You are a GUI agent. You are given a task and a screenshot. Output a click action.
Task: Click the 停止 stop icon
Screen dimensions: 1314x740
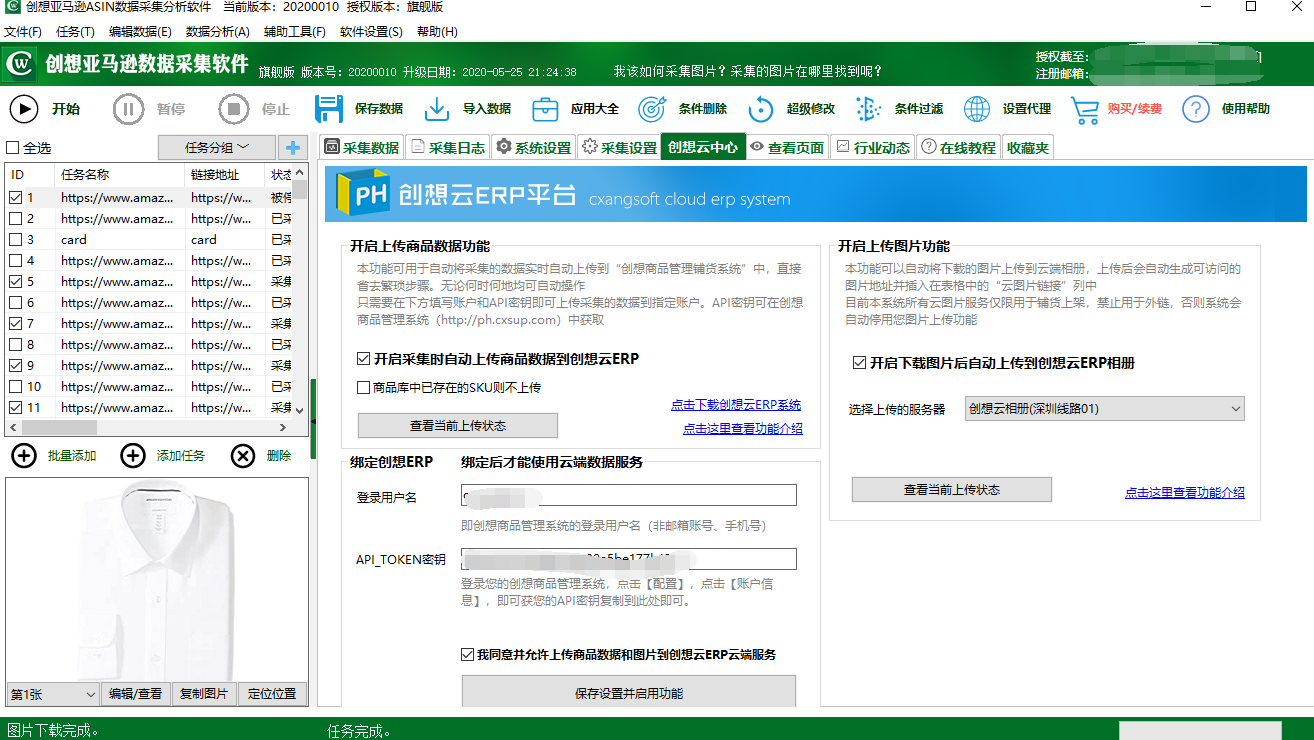233,109
